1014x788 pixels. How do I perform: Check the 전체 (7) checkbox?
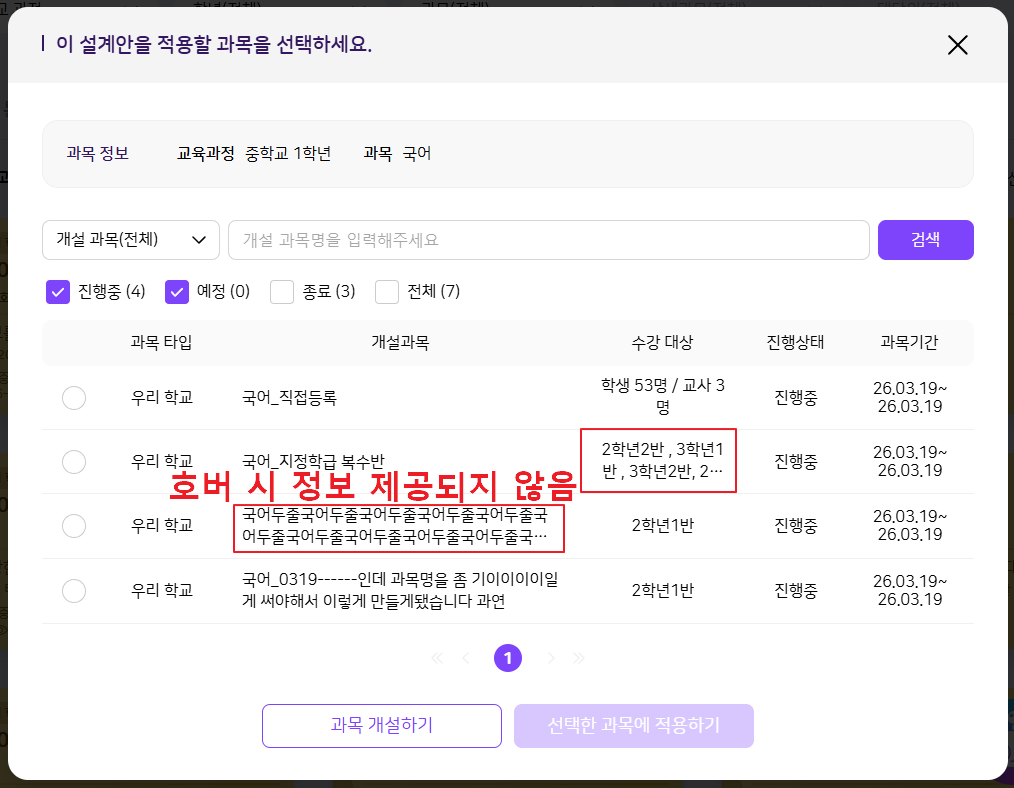[x=387, y=292]
